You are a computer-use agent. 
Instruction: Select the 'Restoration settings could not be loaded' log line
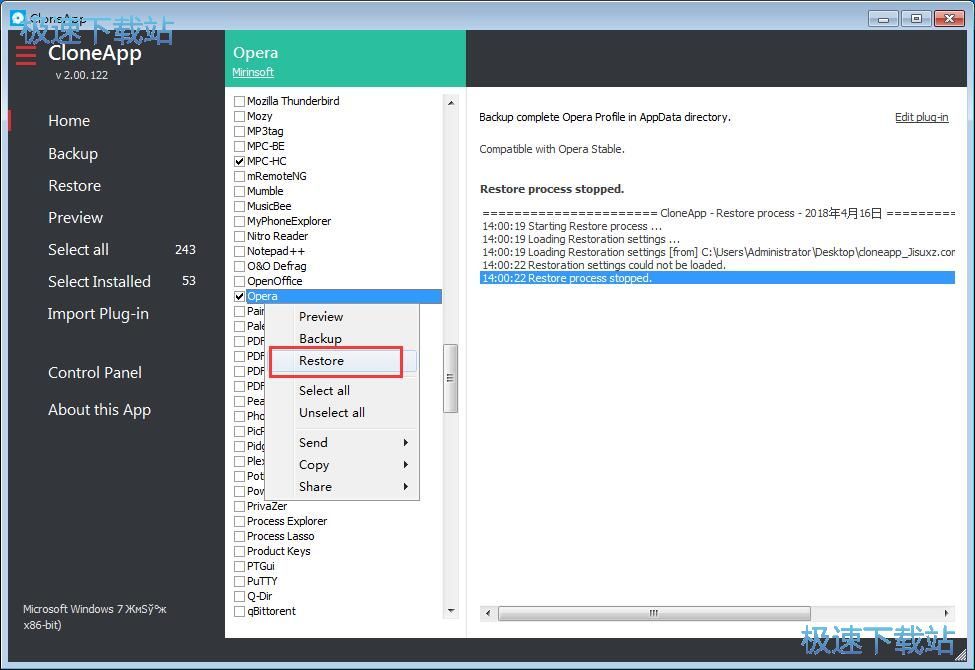click(x=604, y=265)
